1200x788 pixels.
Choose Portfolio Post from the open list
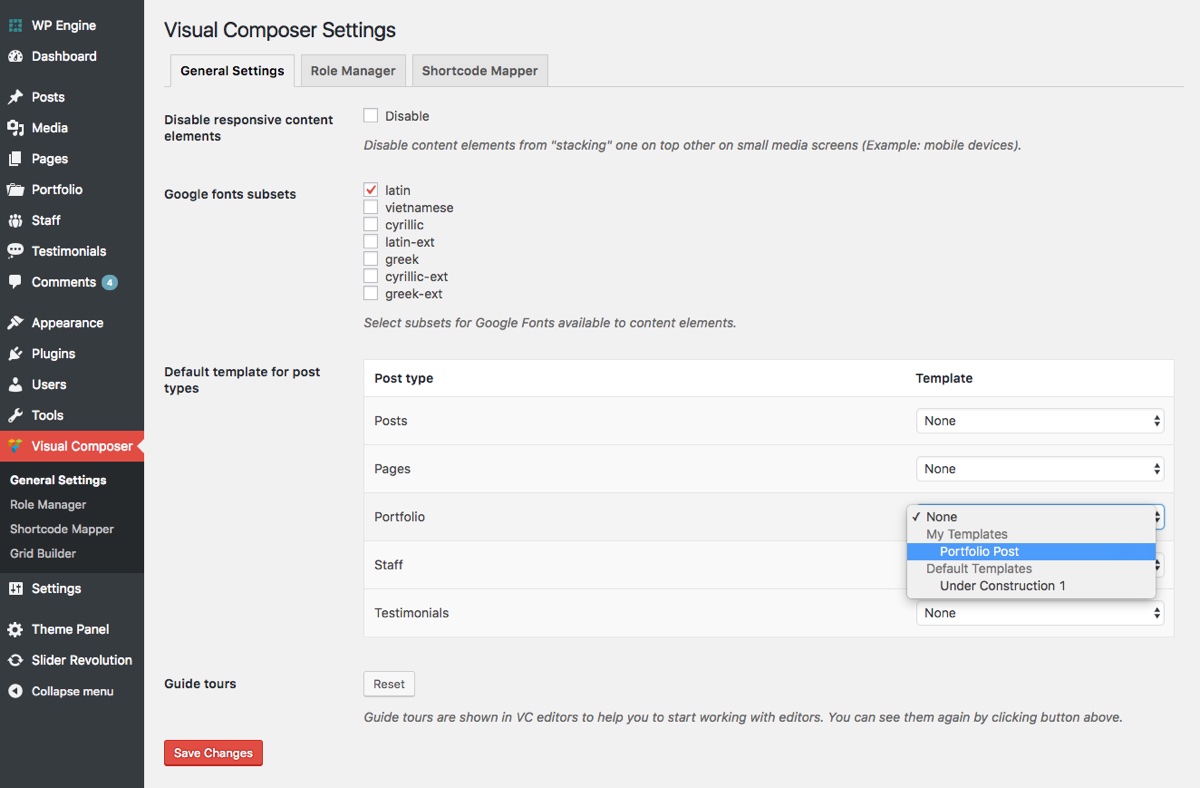[979, 552]
